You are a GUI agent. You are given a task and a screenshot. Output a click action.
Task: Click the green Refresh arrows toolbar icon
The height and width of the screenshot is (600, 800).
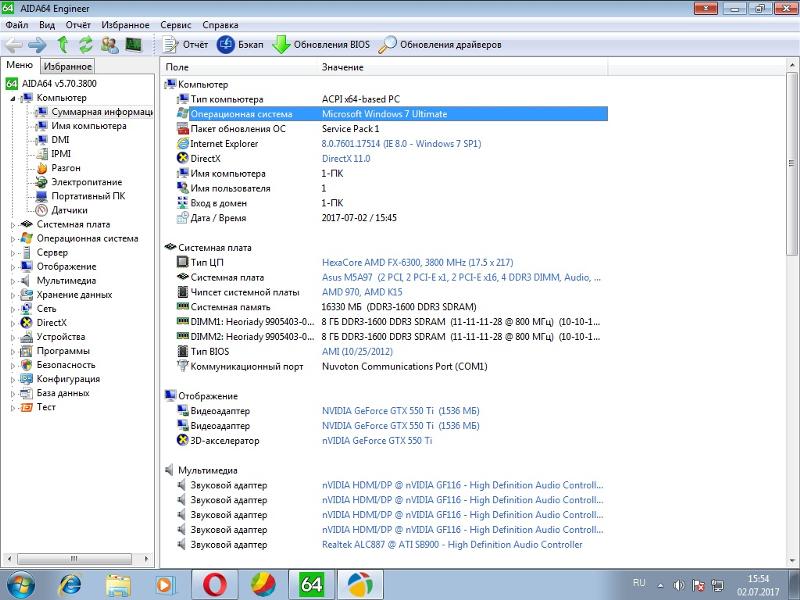coord(86,45)
